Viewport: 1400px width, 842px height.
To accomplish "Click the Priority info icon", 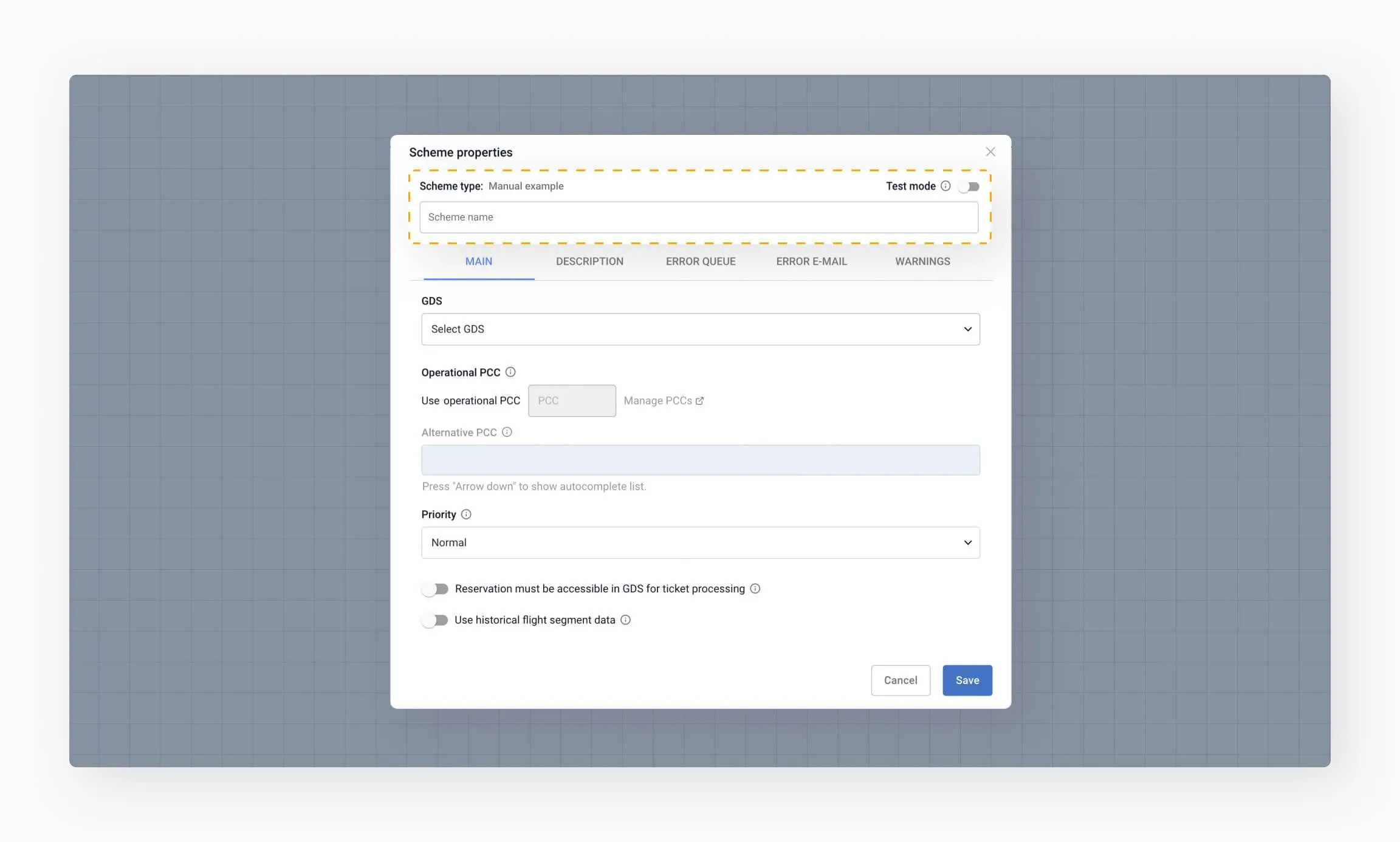I will click(466, 514).
